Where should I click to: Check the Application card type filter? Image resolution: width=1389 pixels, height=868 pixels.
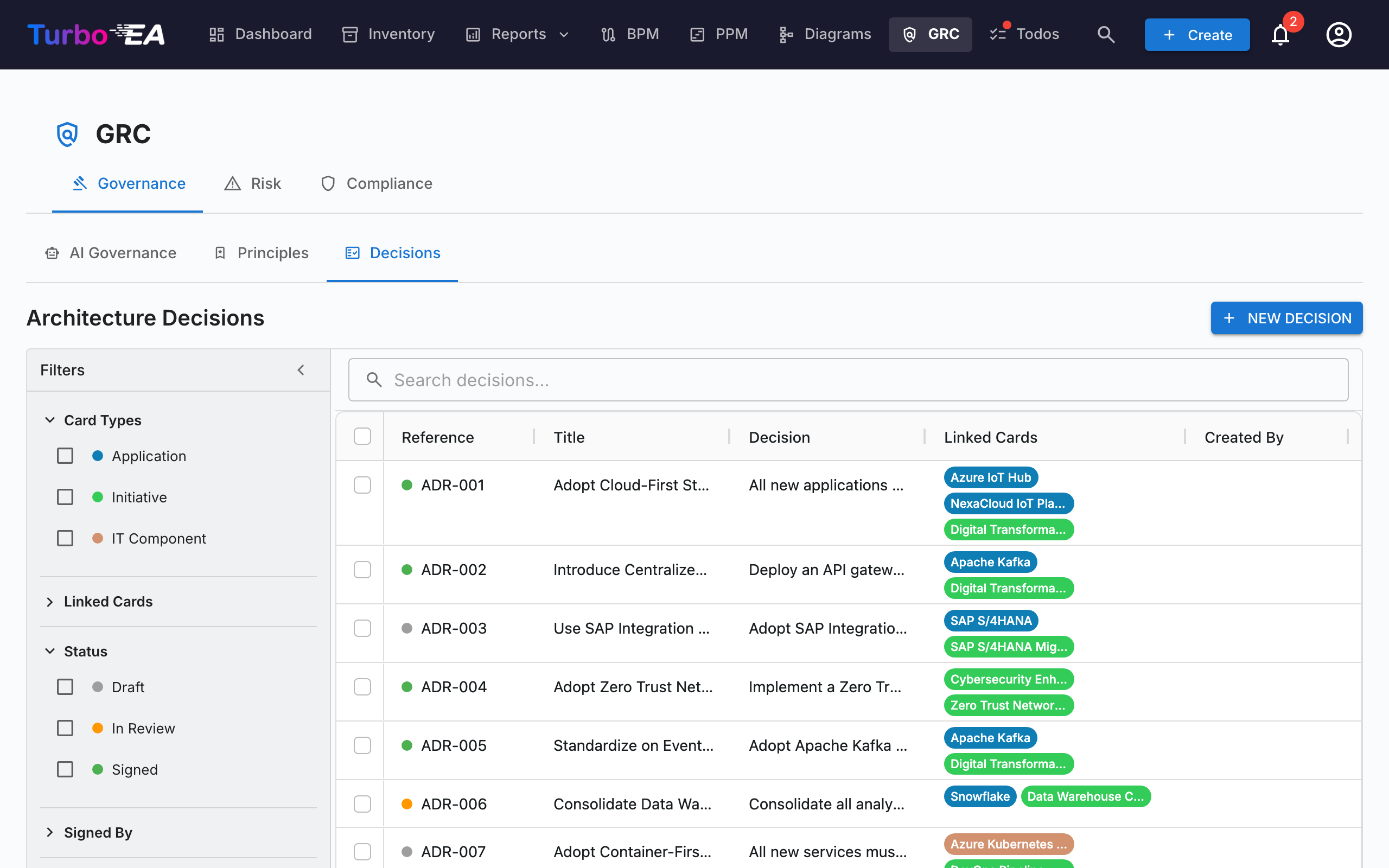pos(65,456)
